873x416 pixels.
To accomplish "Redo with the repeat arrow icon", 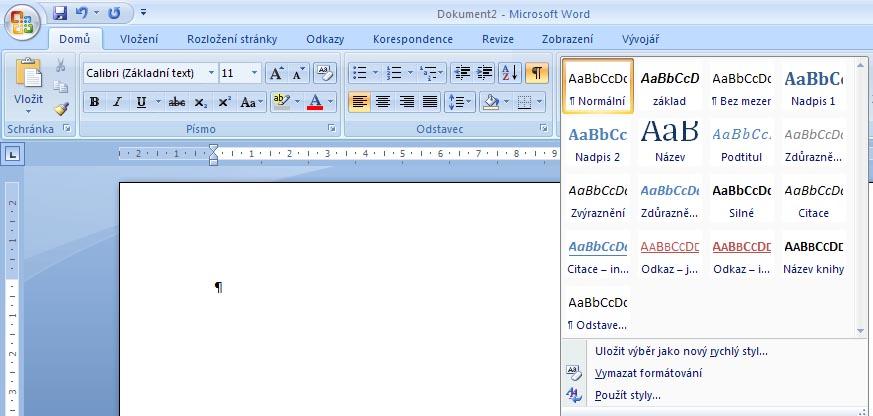I will pyautogui.click(x=114, y=13).
